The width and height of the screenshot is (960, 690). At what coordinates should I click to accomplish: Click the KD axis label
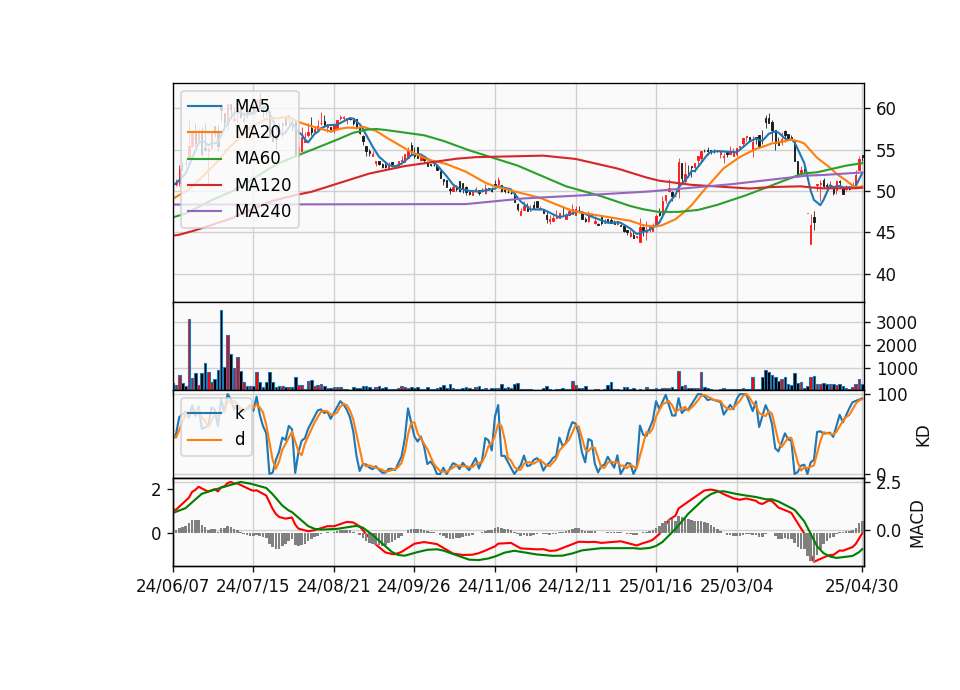[x=923, y=436]
